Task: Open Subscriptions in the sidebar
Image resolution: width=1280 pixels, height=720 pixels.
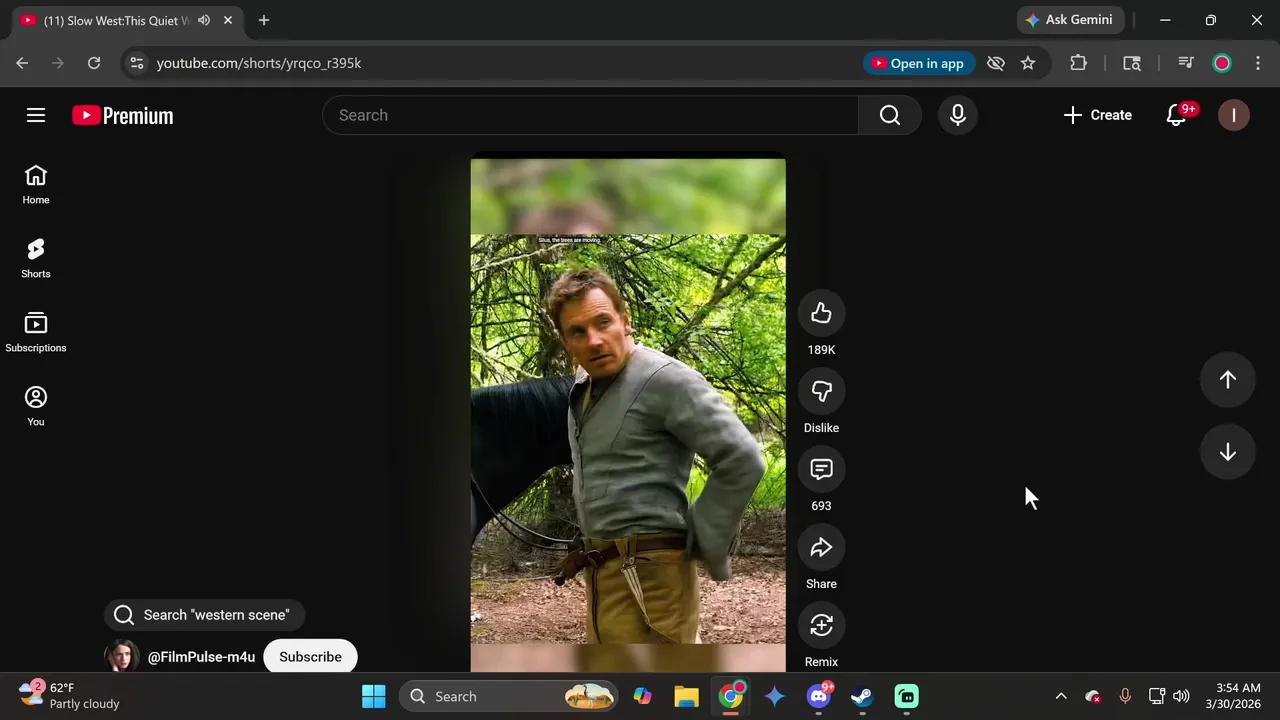Action: pos(36,333)
